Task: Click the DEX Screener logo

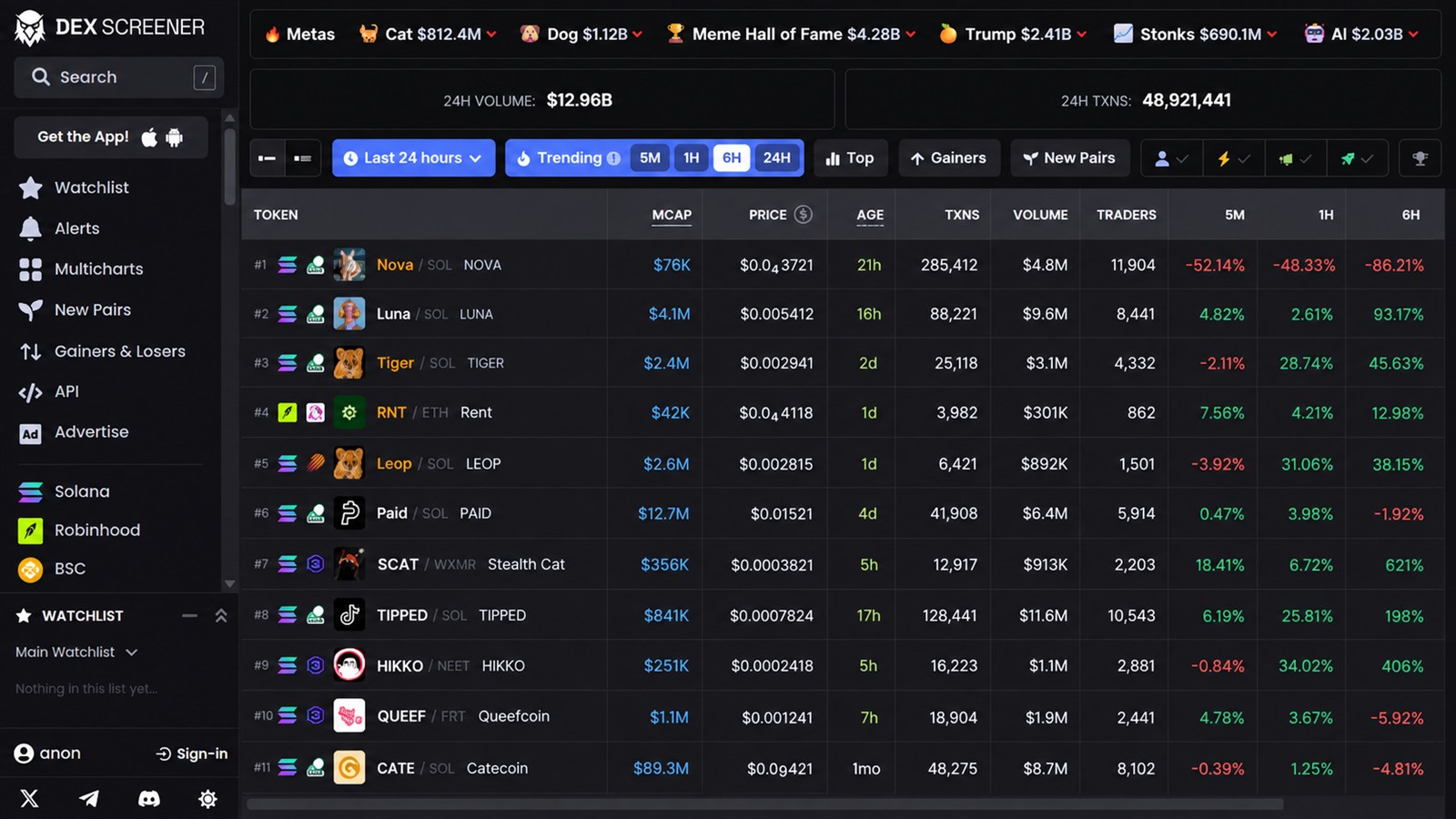Action: tap(109, 28)
